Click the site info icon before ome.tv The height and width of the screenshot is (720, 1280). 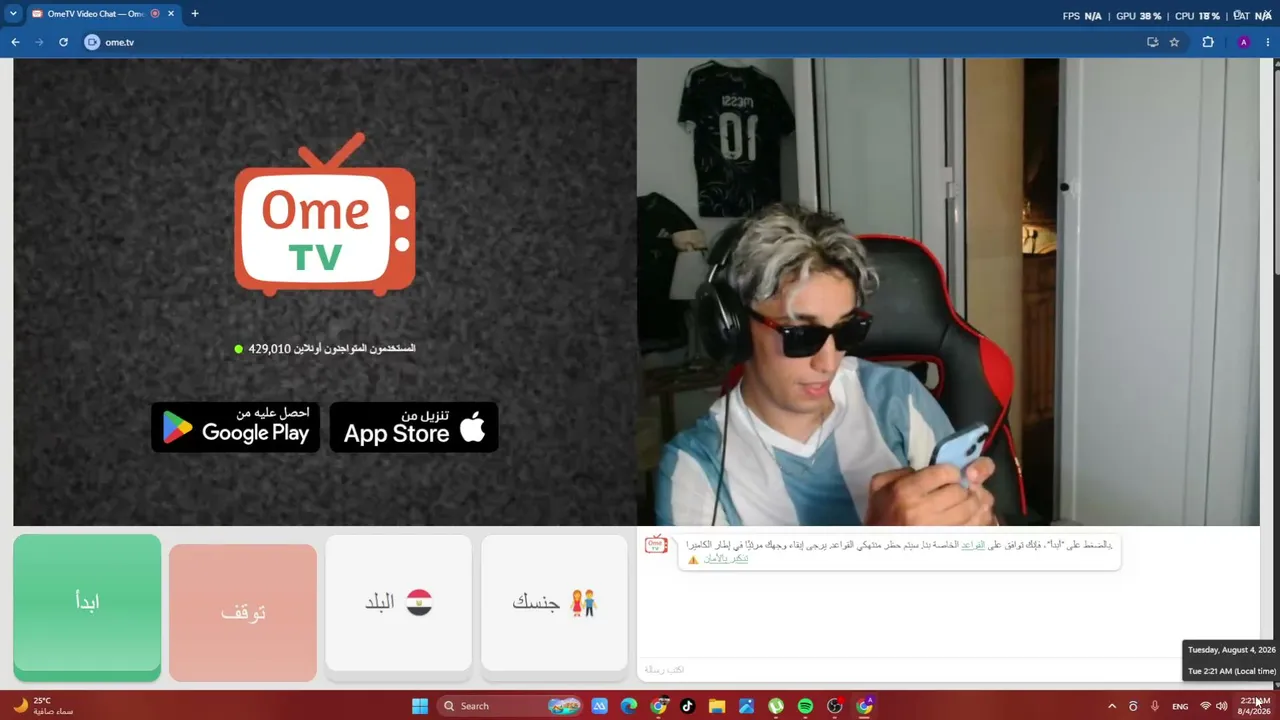(x=92, y=42)
